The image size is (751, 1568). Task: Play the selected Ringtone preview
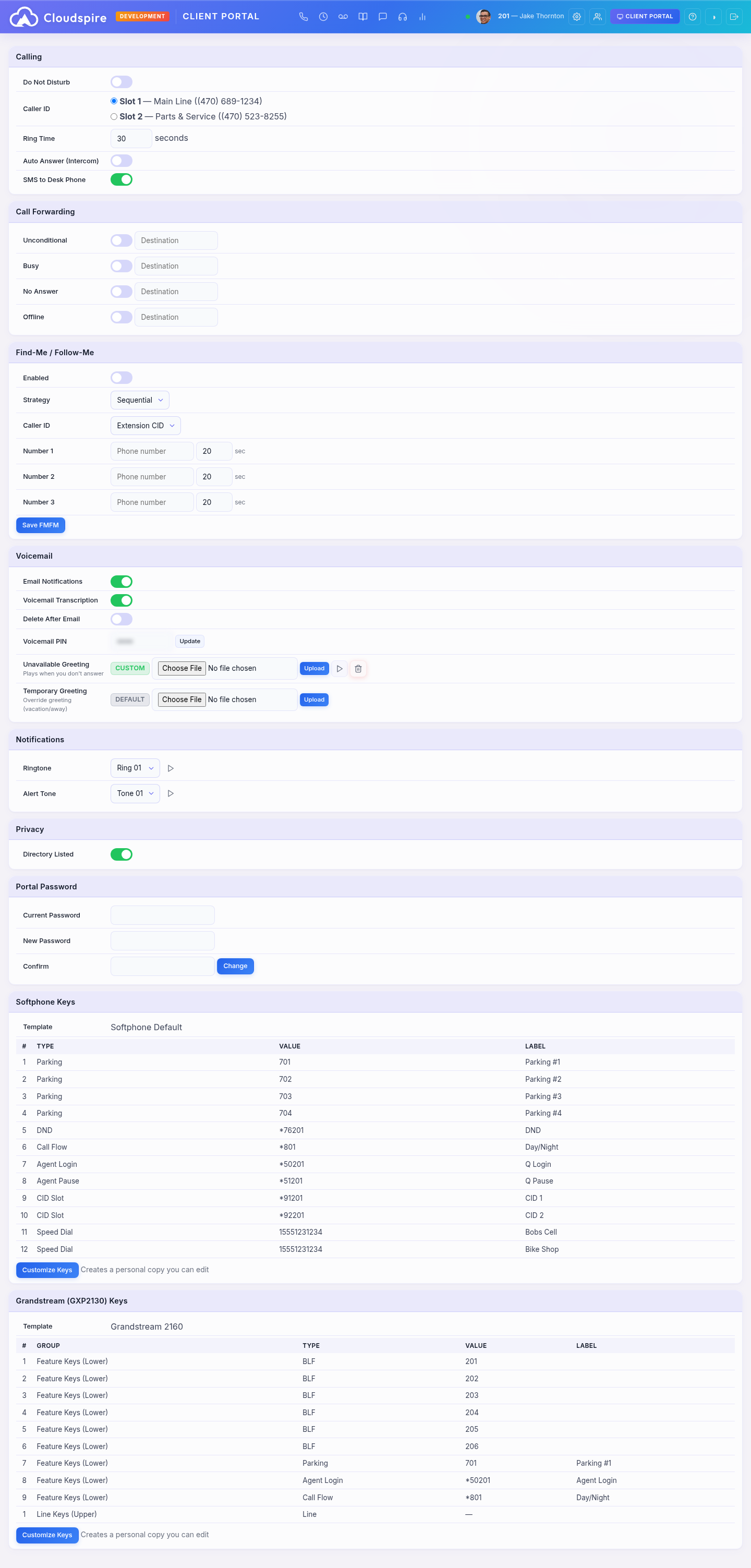171,768
